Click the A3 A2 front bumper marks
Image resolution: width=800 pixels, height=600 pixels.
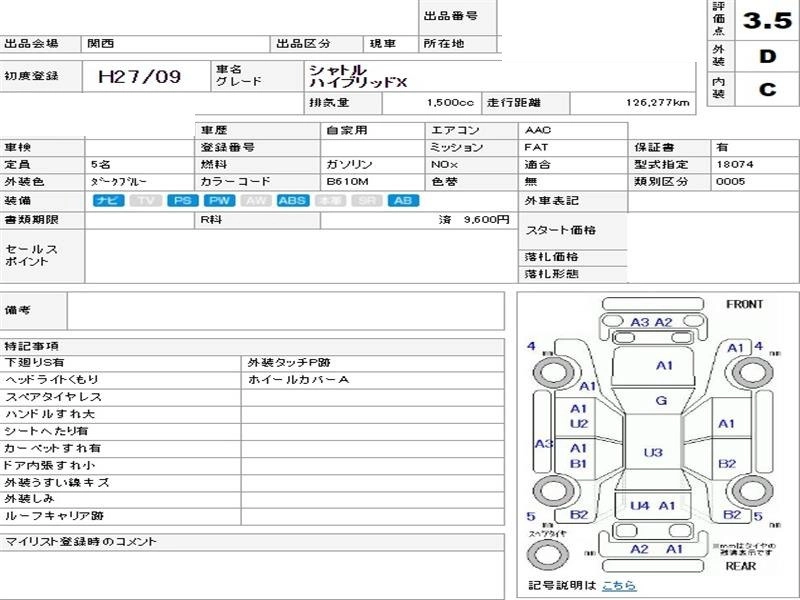(652, 322)
